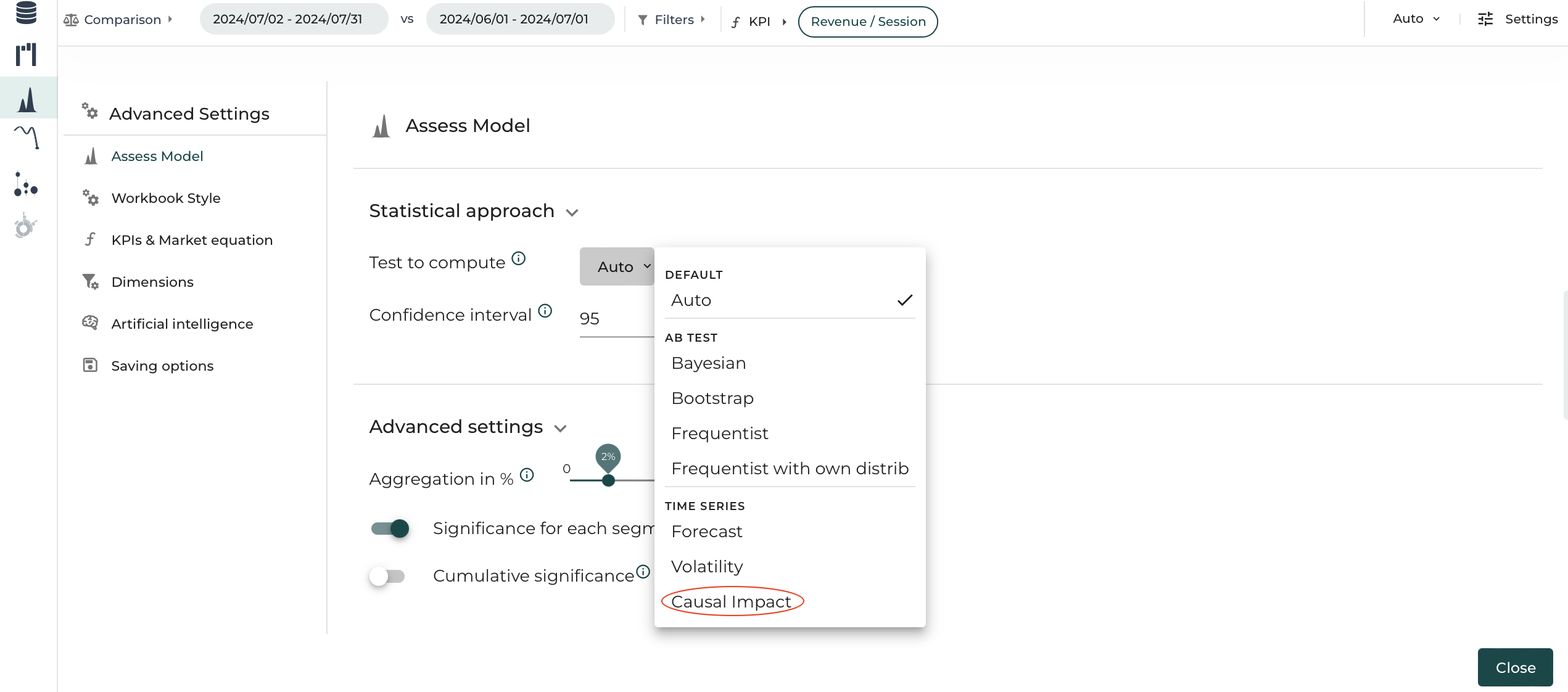Expand the KPI menu arrow
Image resolution: width=1568 pixels, height=692 pixels.
point(785,22)
